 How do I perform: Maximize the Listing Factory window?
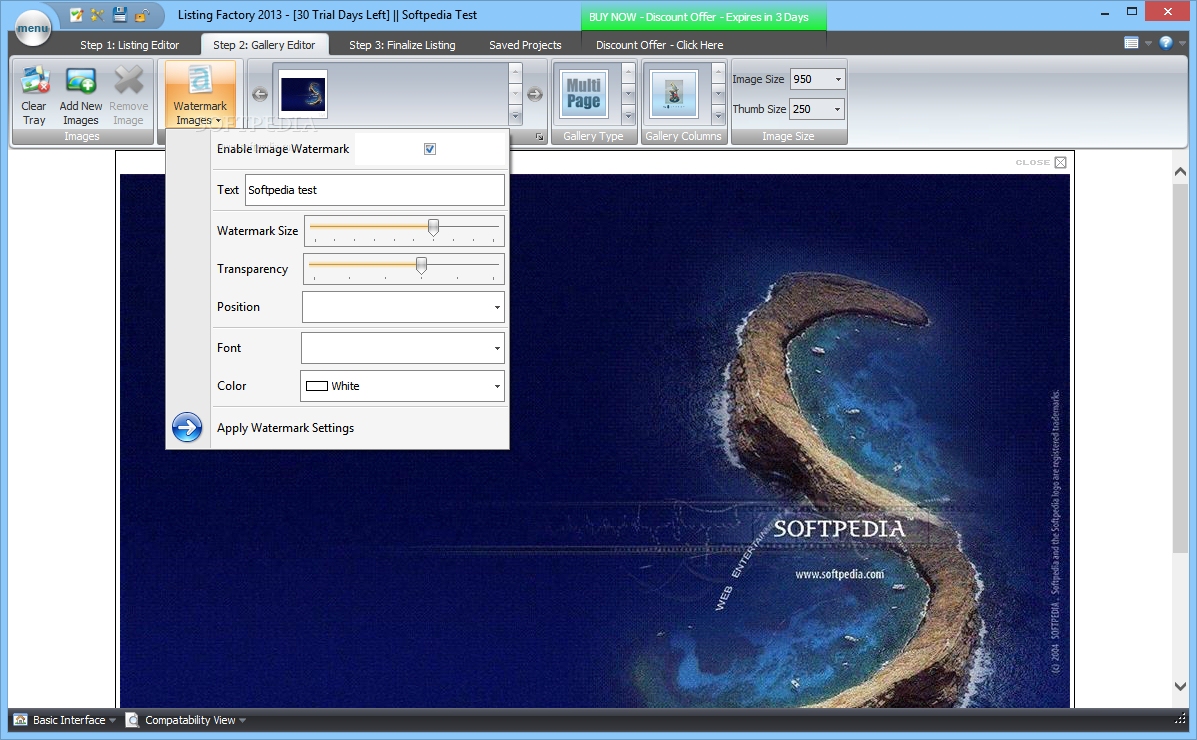coord(1132,12)
